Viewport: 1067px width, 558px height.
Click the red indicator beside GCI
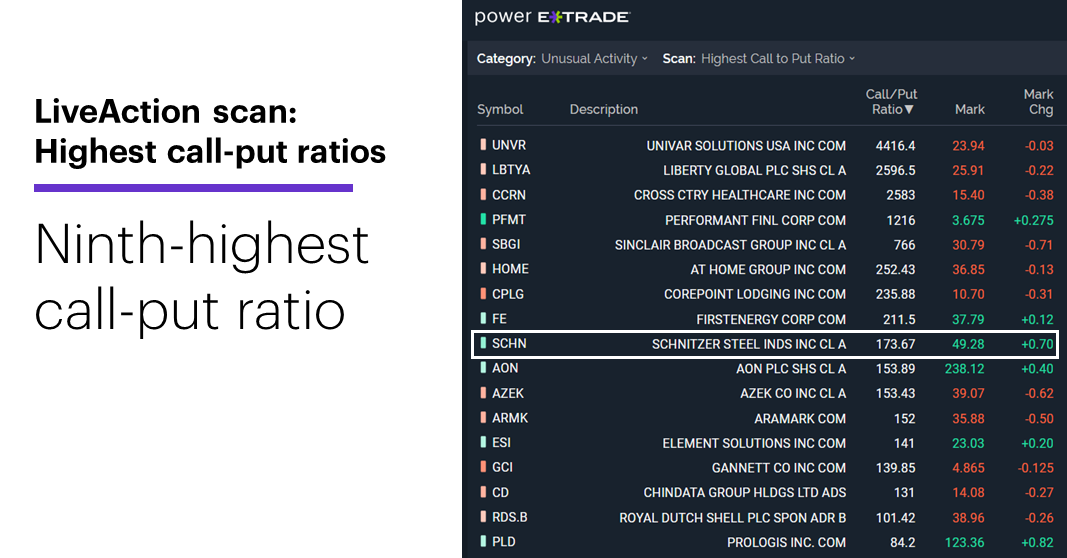click(483, 467)
